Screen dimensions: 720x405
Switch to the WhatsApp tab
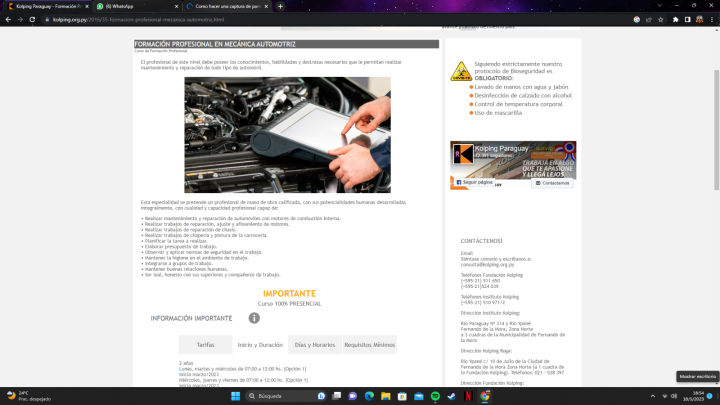tap(137, 6)
